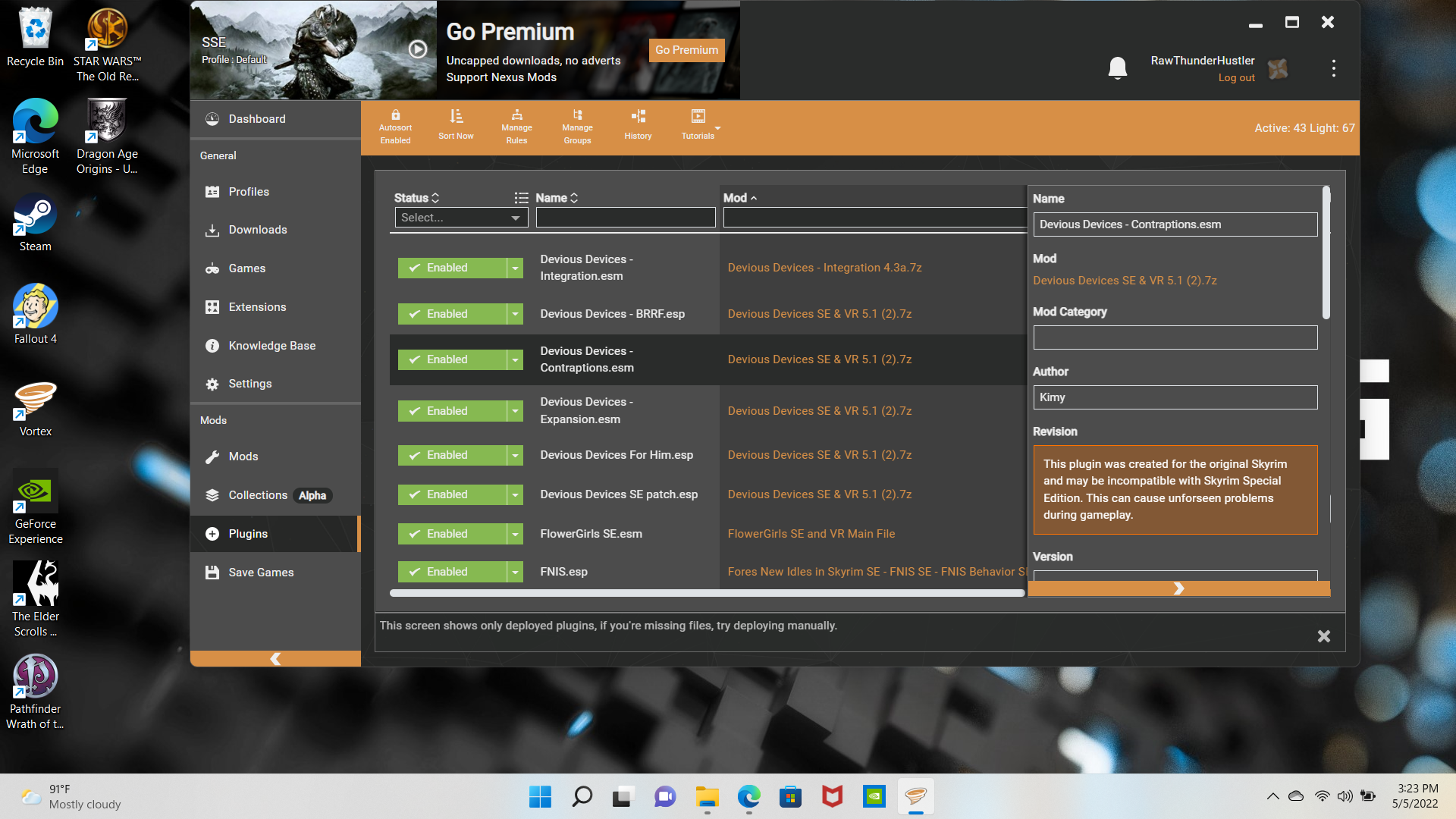Expand the Tutorials dropdown arrow
1456x819 pixels.
pos(717,128)
